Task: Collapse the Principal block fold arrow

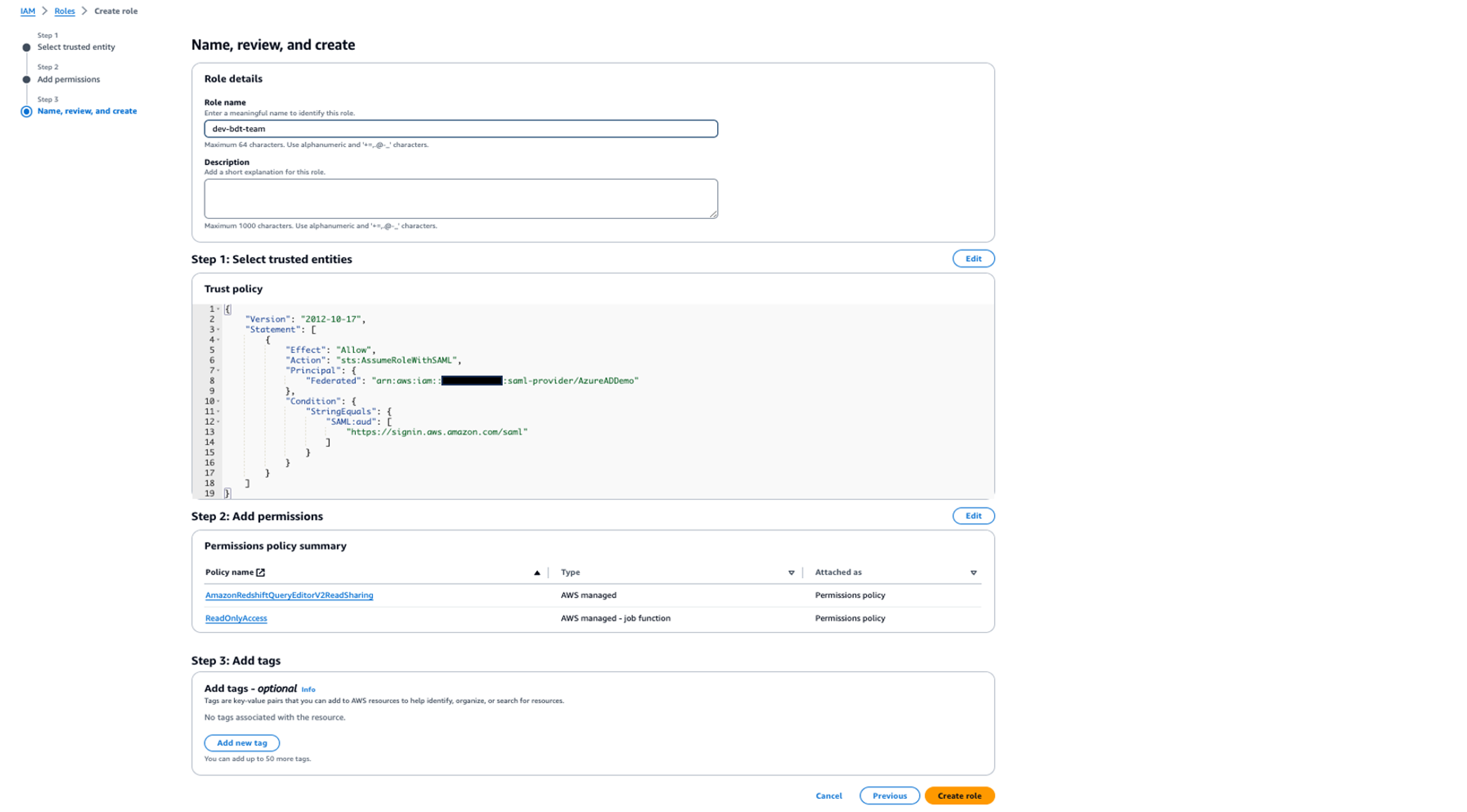Action: (x=219, y=370)
